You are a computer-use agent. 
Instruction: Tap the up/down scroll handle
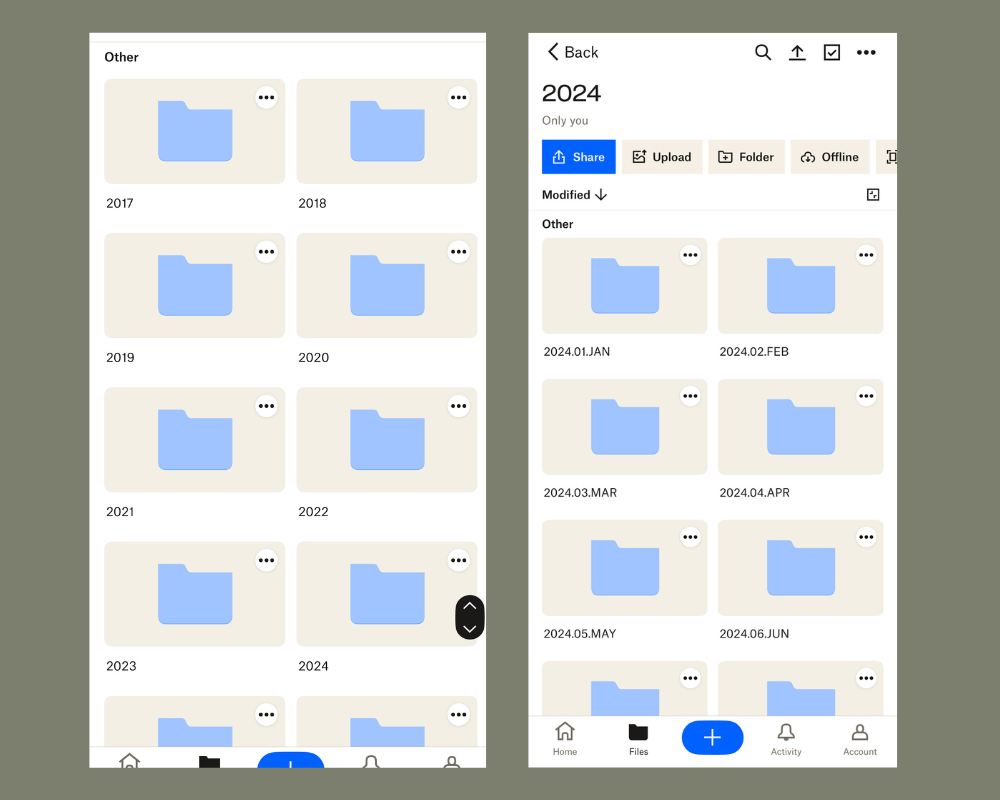click(x=470, y=617)
